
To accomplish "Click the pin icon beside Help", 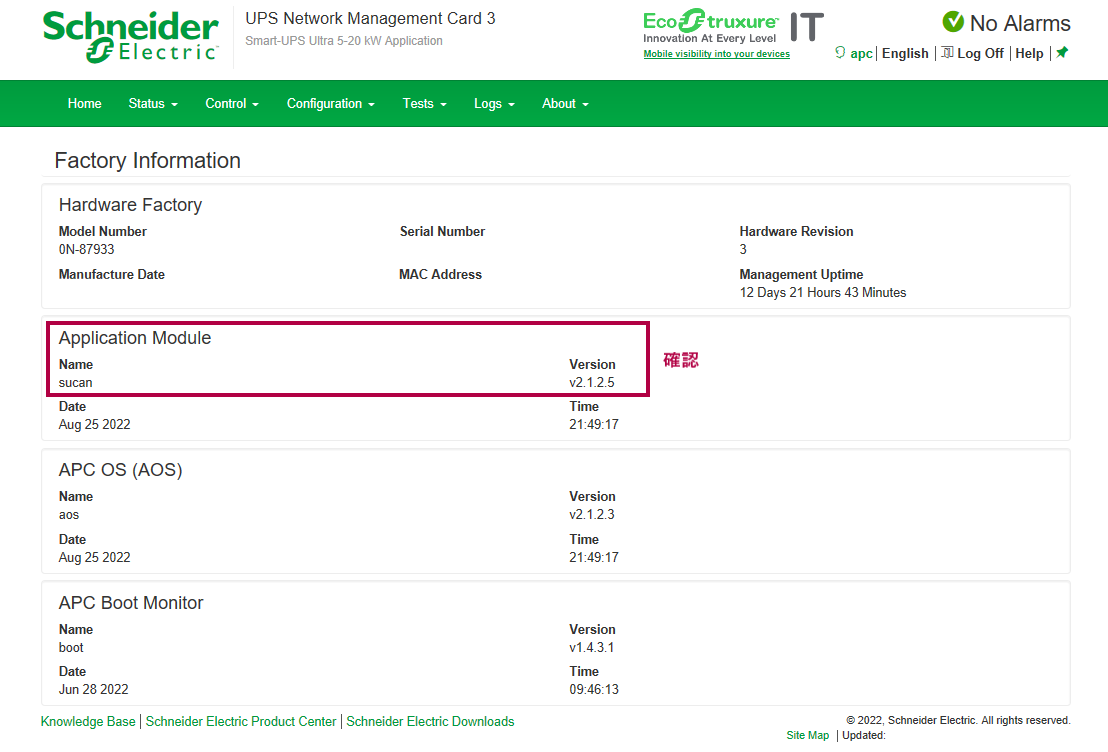I will click(1062, 52).
